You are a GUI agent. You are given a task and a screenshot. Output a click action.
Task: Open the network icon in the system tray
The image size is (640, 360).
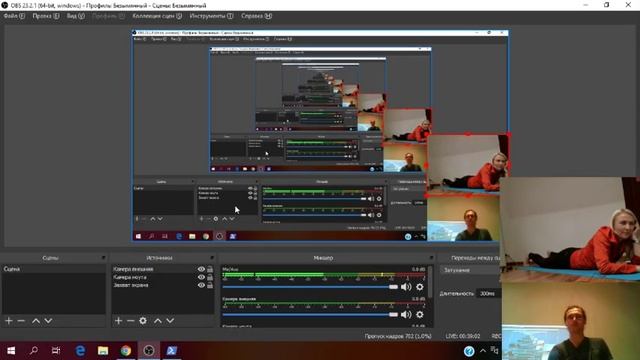tap(495, 351)
